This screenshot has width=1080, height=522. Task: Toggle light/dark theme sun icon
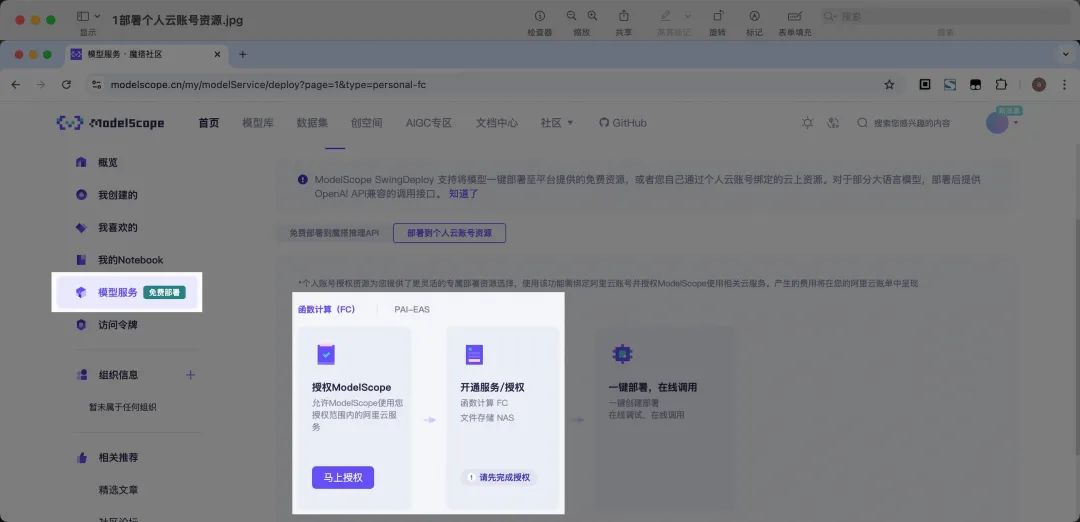point(807,123)
